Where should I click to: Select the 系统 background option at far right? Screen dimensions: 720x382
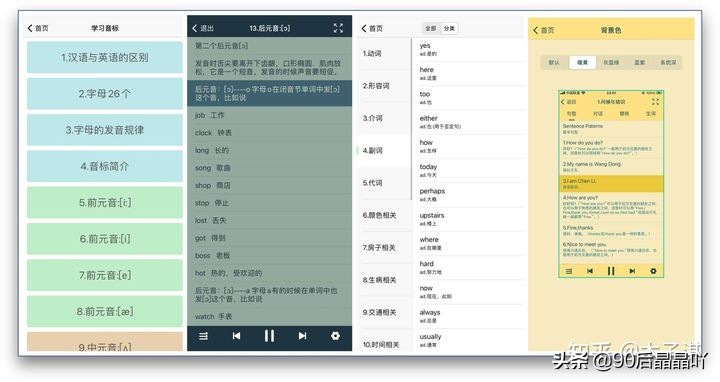(668, 62)
